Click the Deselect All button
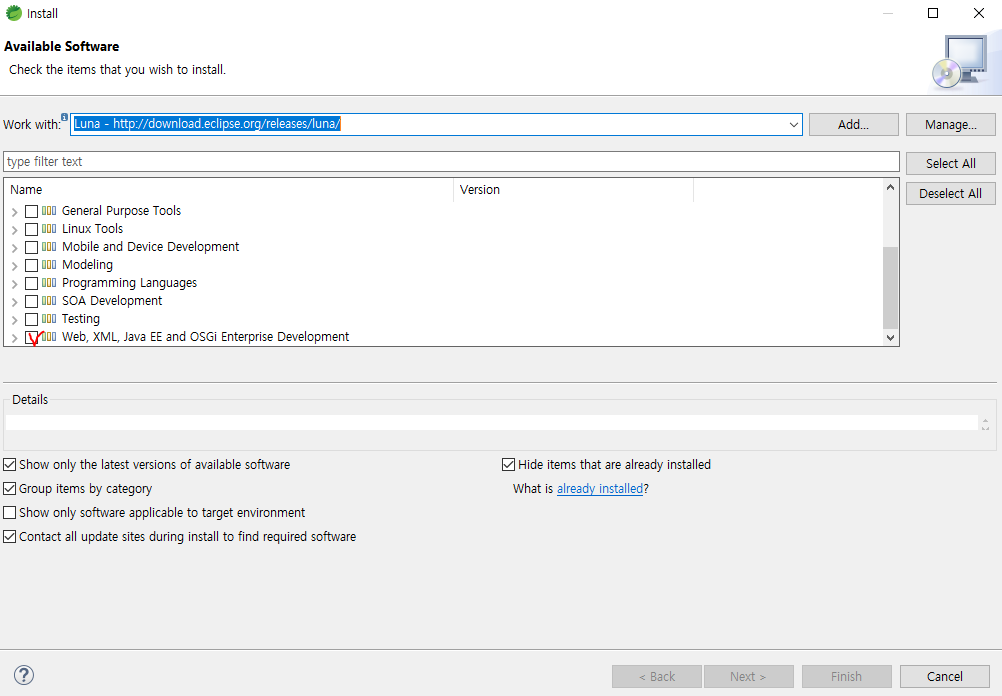The width and height of the screenshot is (1002, 696). click(950, 194)
